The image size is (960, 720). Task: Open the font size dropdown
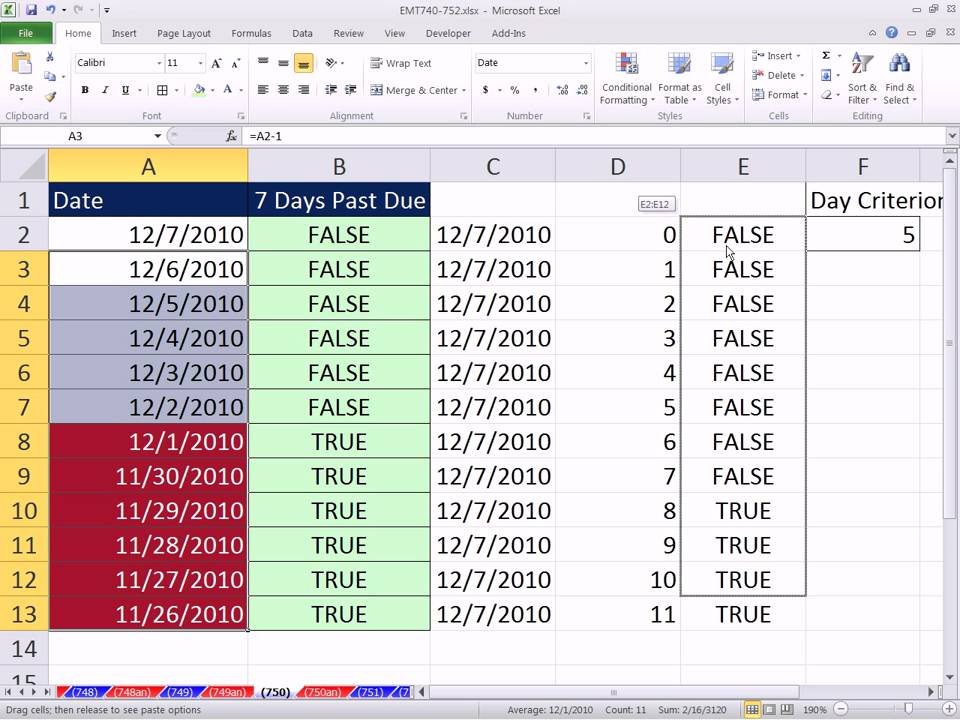tap(200, 63)
